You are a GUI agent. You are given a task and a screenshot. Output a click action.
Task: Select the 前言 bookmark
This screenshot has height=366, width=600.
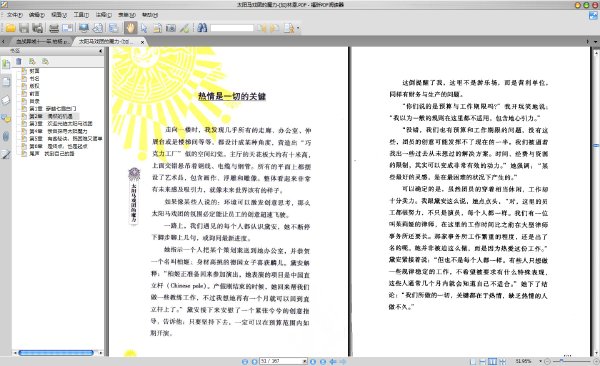[x=34, y=93]
